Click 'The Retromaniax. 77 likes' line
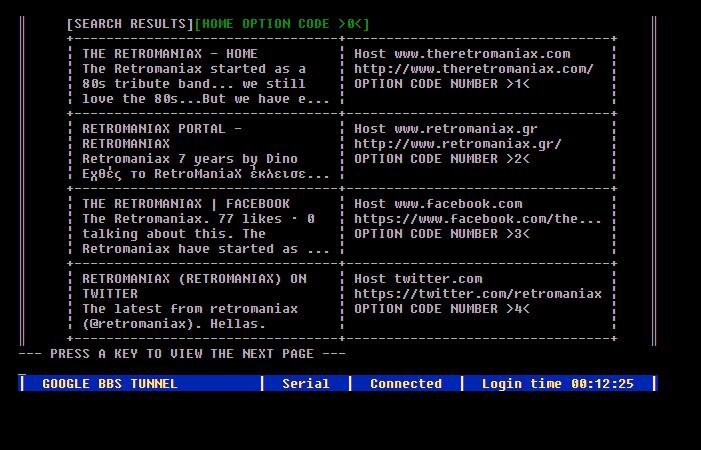701x450 pixels. coord(198,219)
